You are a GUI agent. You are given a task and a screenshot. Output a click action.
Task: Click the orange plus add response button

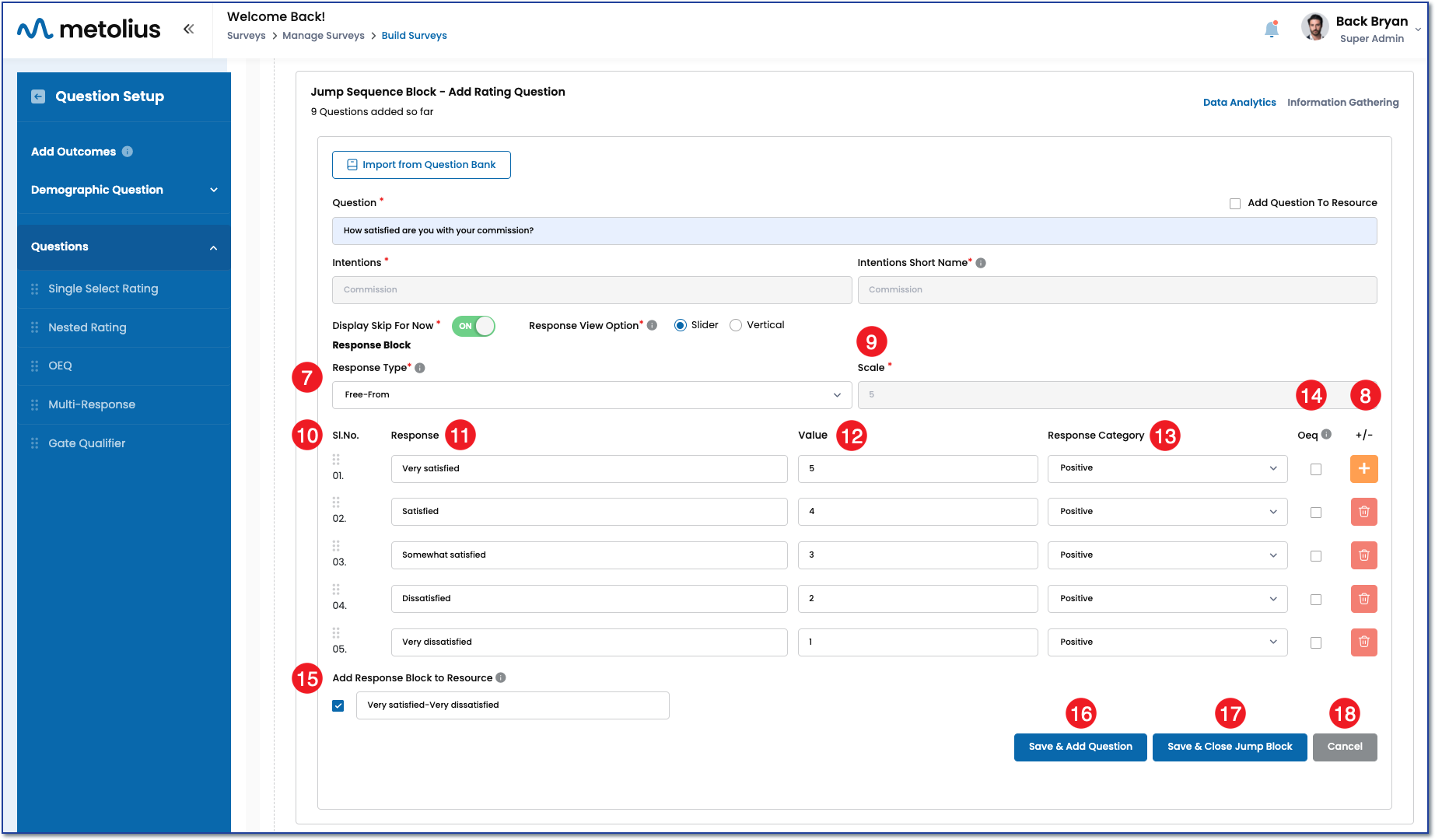click(1363, 469)
